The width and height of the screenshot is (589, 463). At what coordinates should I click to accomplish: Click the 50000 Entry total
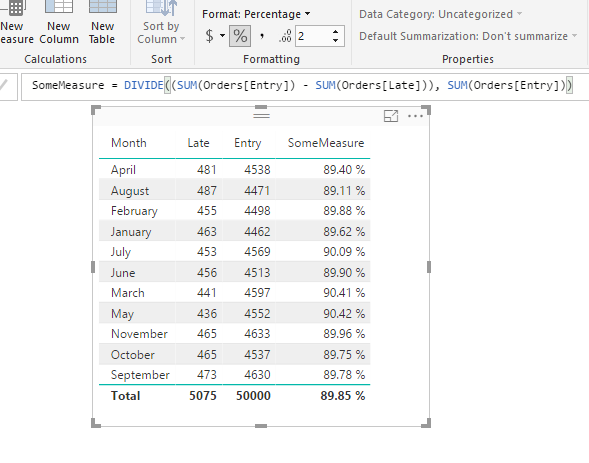point(253,396)
